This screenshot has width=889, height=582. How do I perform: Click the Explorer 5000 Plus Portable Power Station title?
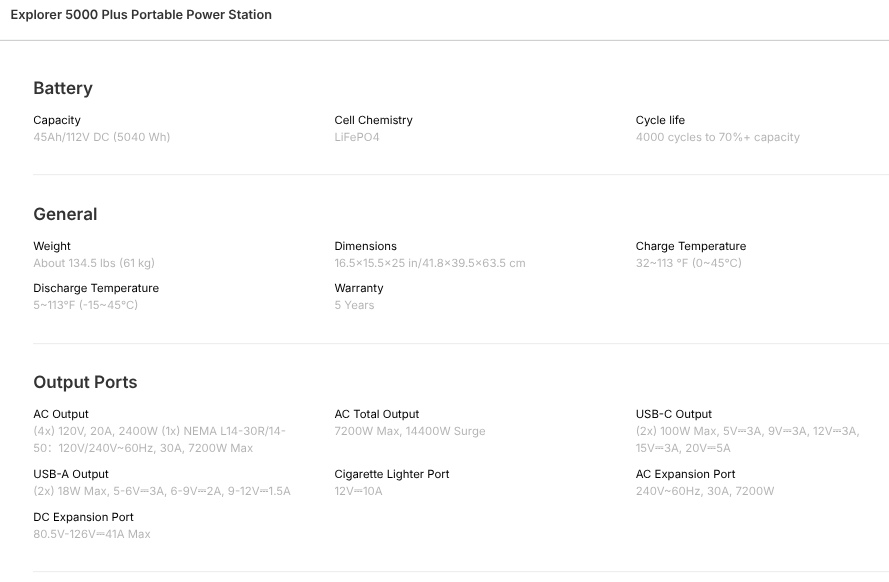point(141,15)
